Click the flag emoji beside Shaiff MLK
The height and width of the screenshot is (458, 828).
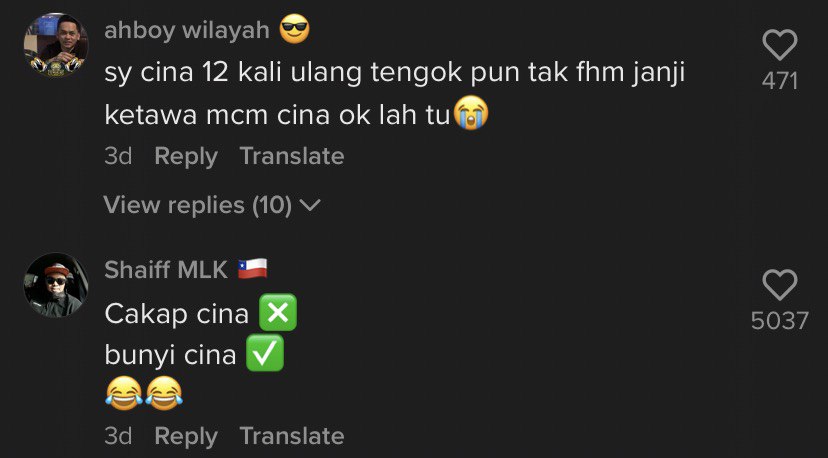(x=252, y=269)
